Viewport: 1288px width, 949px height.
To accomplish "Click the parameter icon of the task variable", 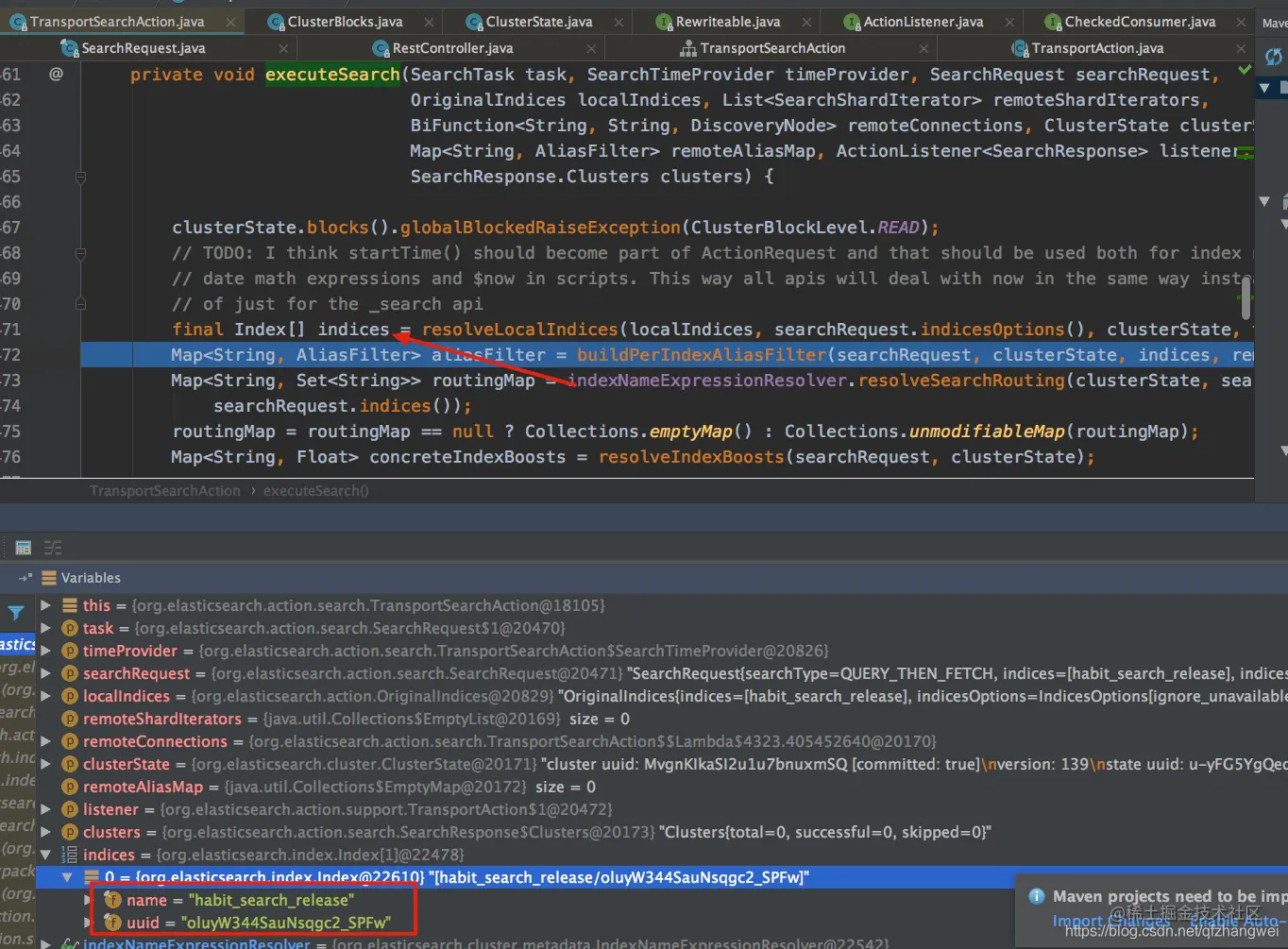I will click(x=70, y=628).
